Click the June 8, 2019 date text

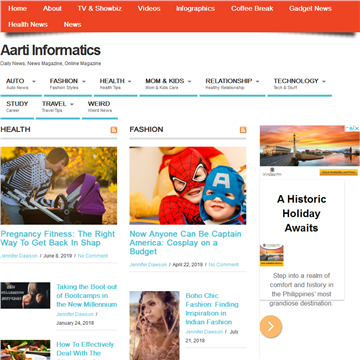pyautogui.click(x=57, y=256)
